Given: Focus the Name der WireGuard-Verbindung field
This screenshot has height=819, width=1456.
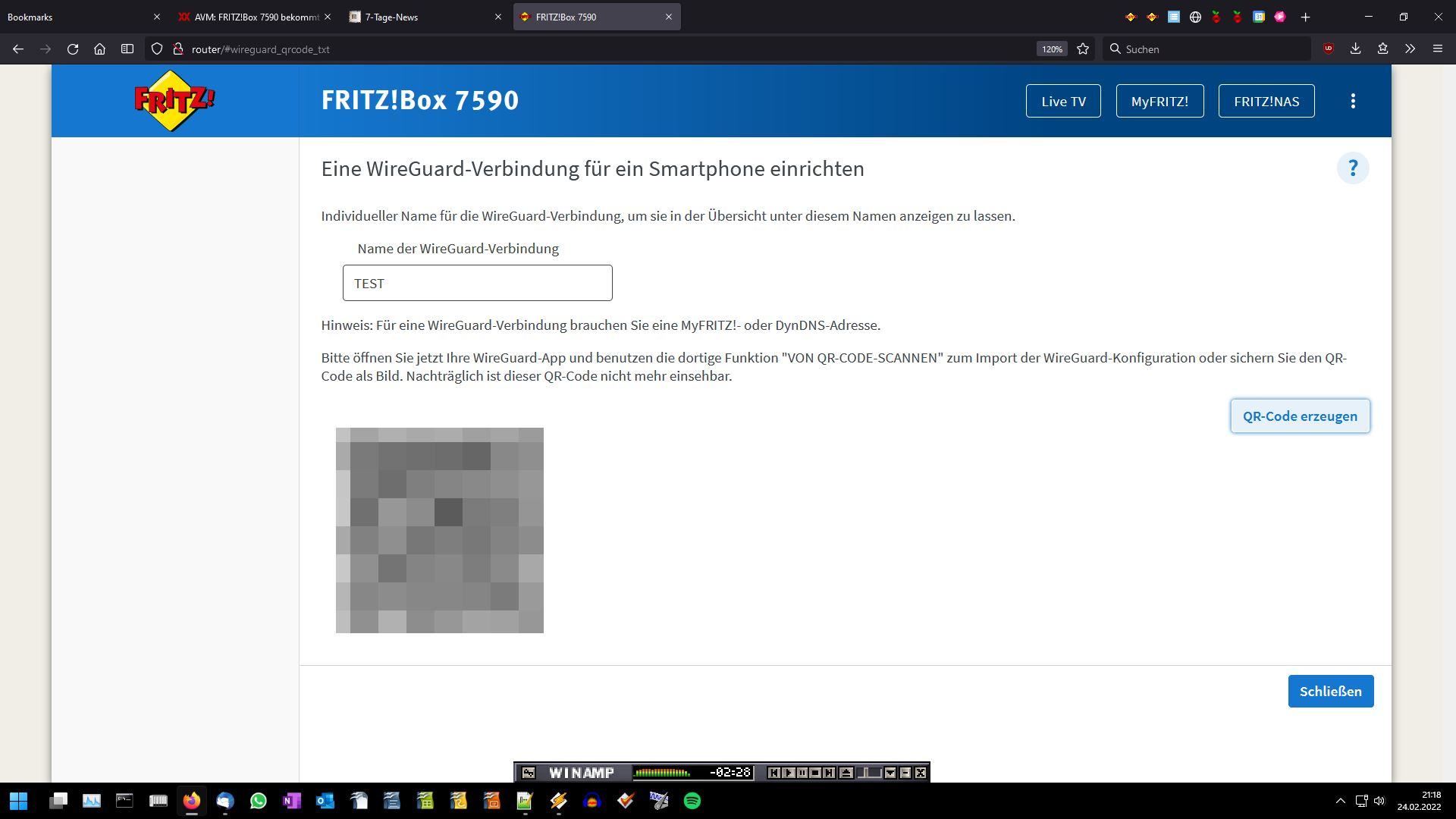Looking at the screenshot, I should pos(477,283).
